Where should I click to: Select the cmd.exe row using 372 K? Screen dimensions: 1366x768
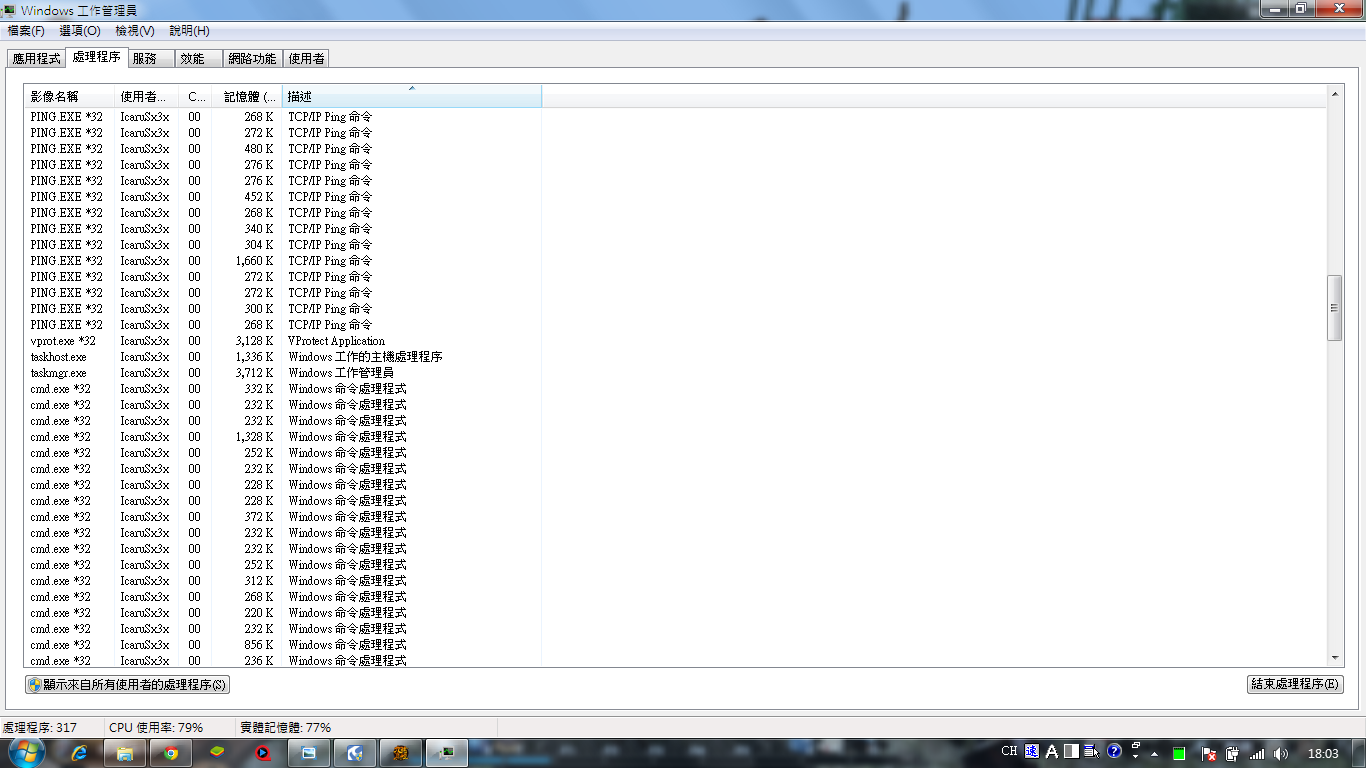[282, 517]
